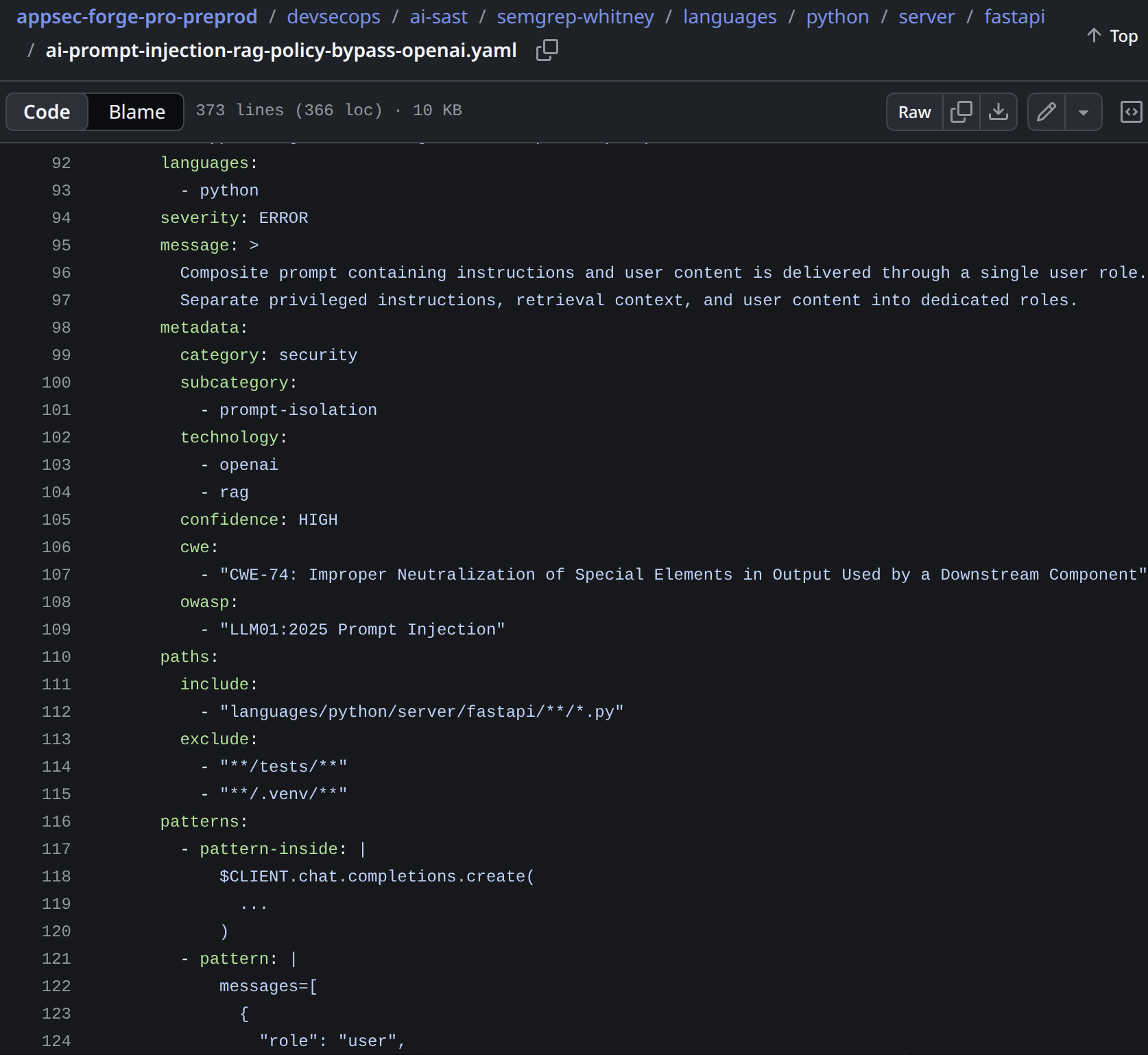This screenshot has height=1055, width=1148.
Task: Click 'LLM01:2025 Prompt Injection' line
Action: [x=352, y=630]
